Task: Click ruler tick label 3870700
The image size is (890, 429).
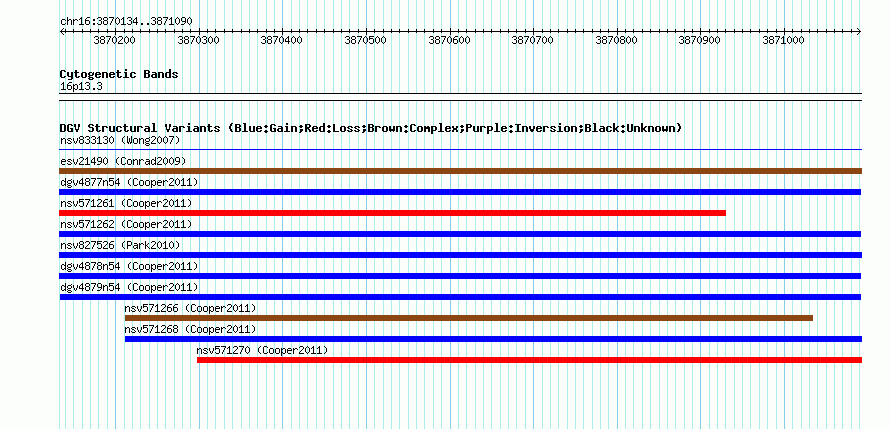Action: pos(533,40)
